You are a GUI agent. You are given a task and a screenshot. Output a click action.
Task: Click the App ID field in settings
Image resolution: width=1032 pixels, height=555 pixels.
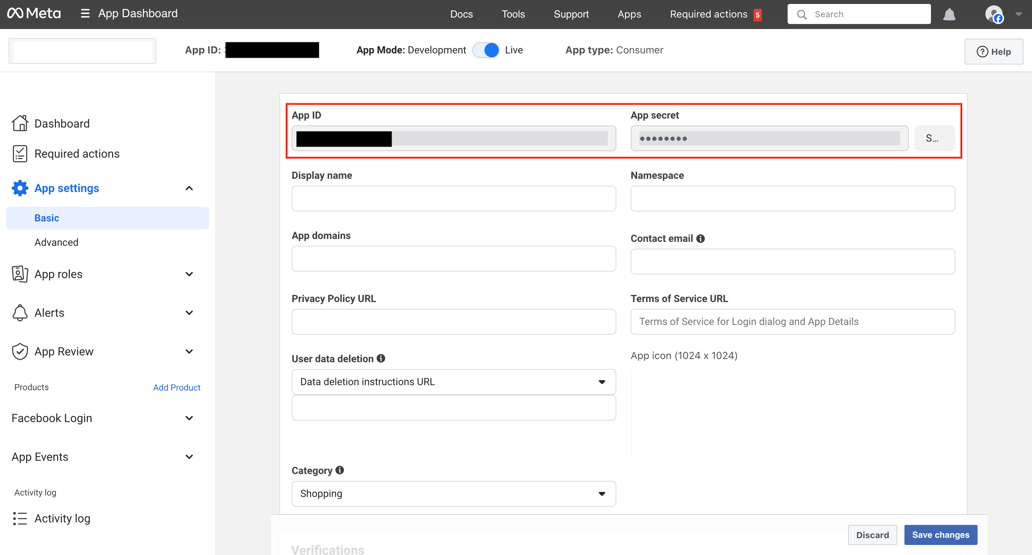pyautogui.click(x=453, y=138)
